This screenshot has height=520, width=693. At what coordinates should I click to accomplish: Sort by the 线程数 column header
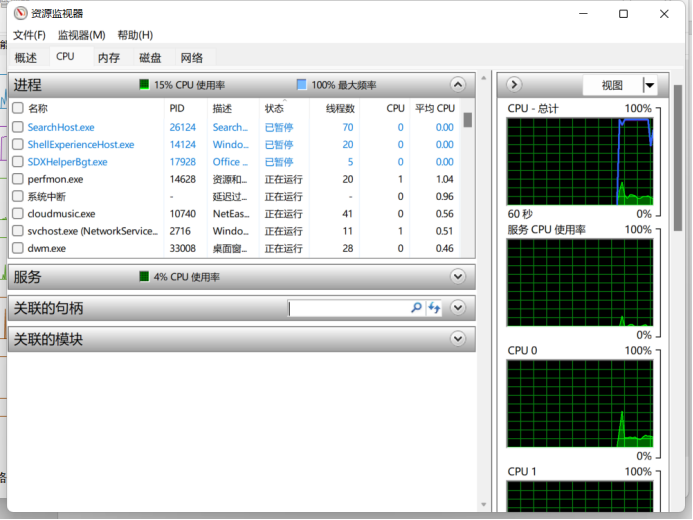coord(340,108)
